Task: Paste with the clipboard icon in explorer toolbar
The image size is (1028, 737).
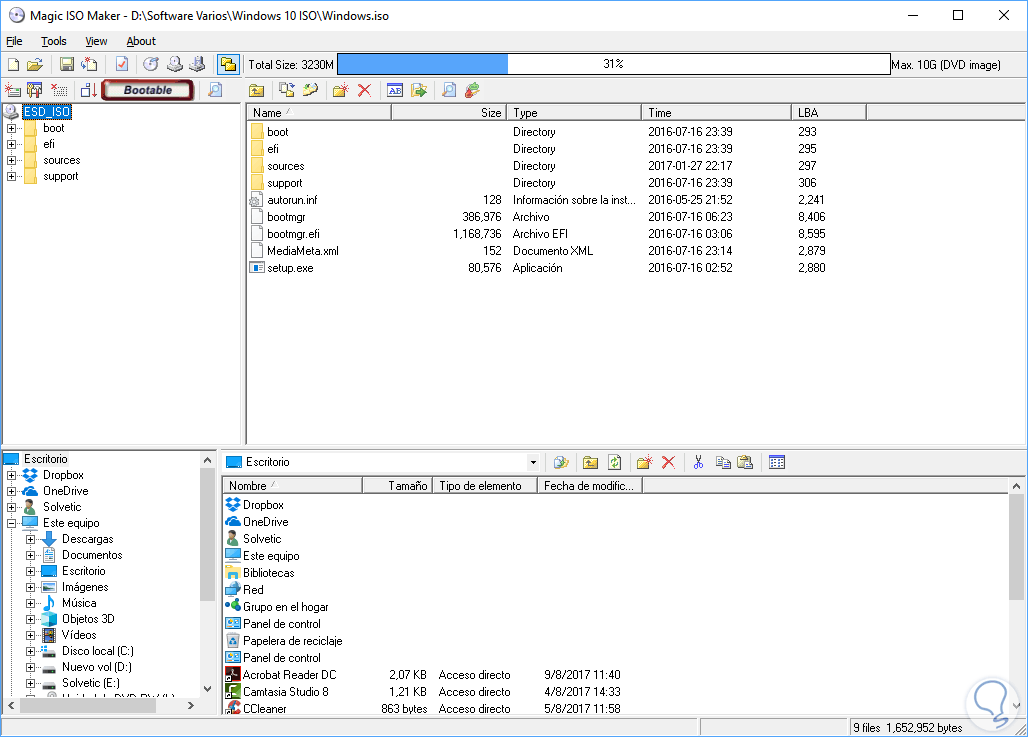Action: tap(745, 462)
